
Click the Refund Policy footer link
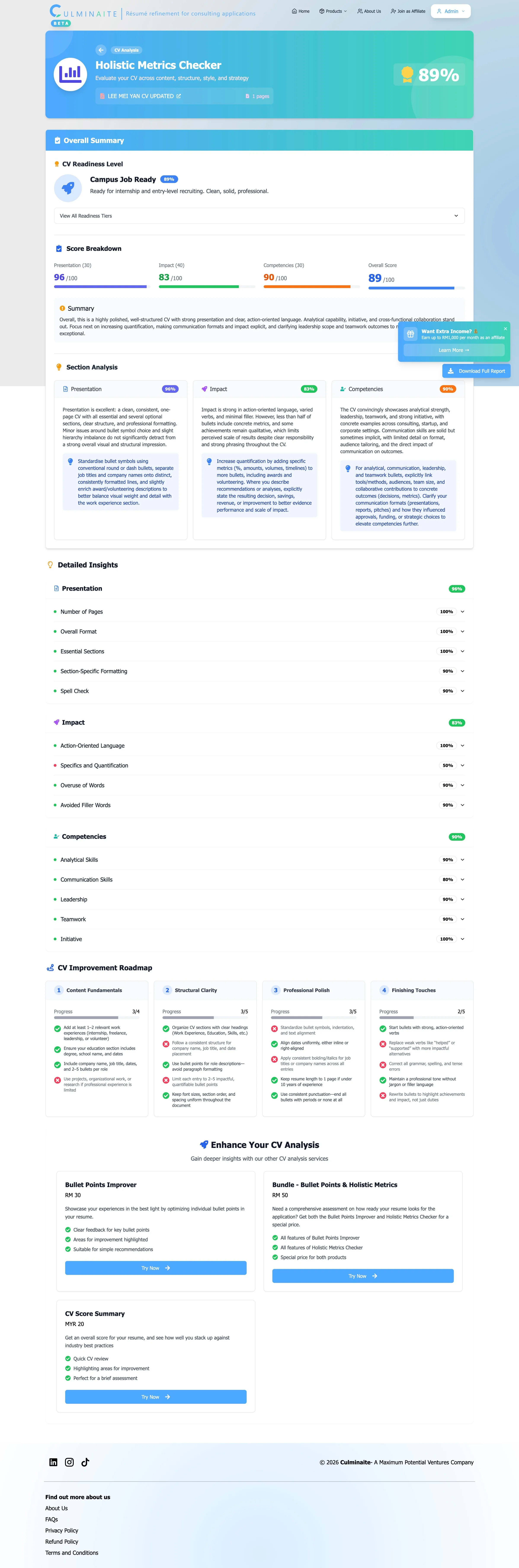(61, 1542)
